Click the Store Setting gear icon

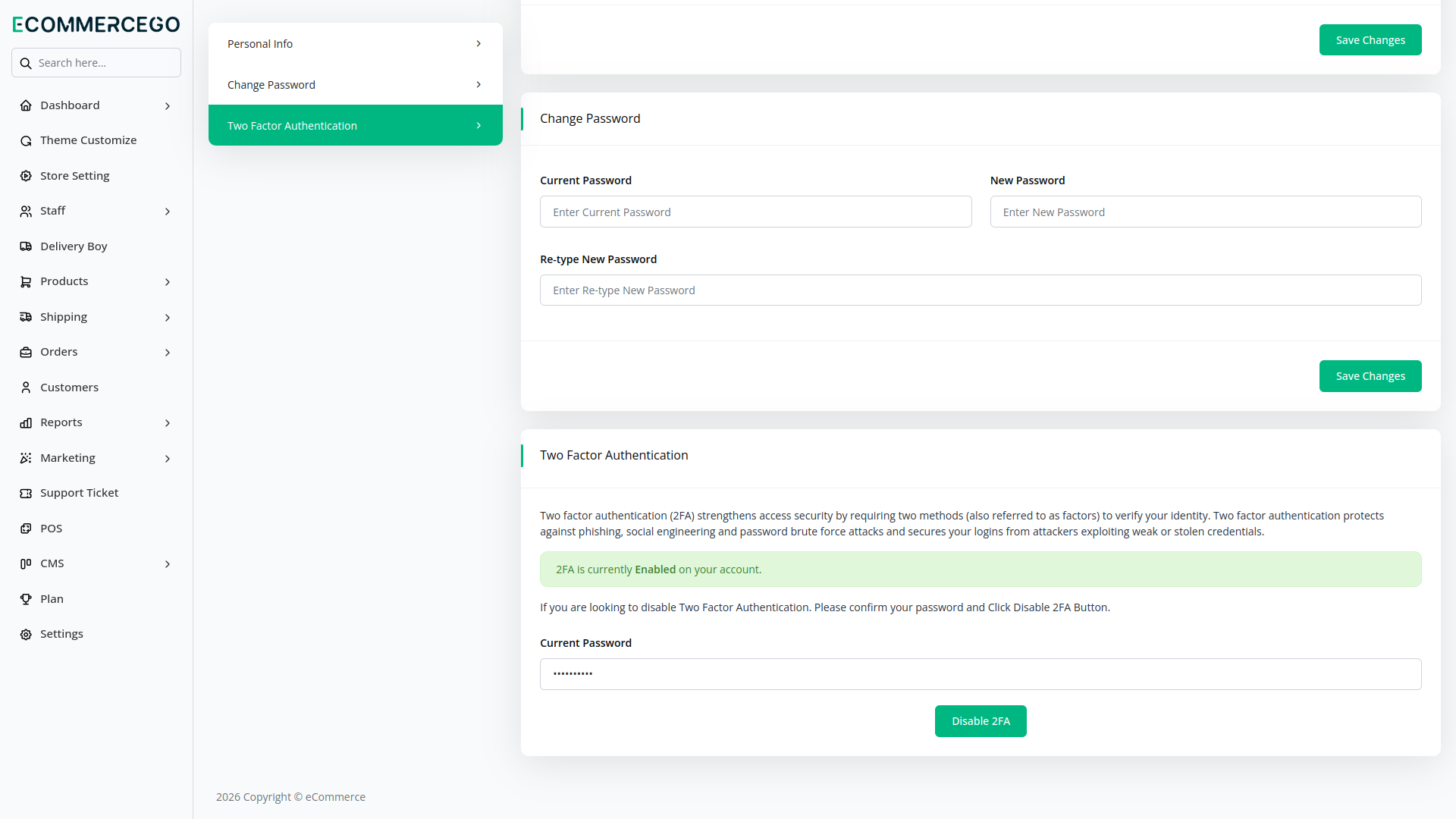pos(26,176)
